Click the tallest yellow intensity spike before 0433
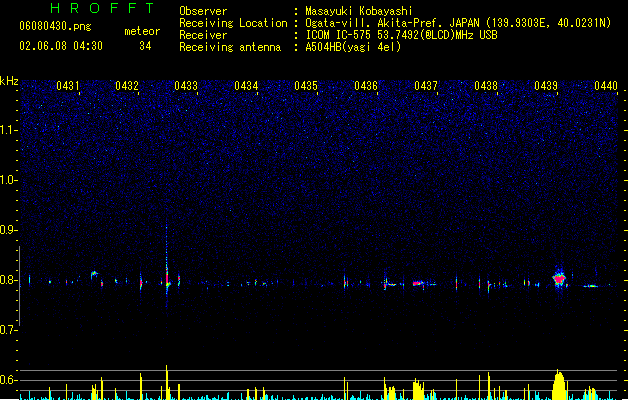 coord(167,382)
